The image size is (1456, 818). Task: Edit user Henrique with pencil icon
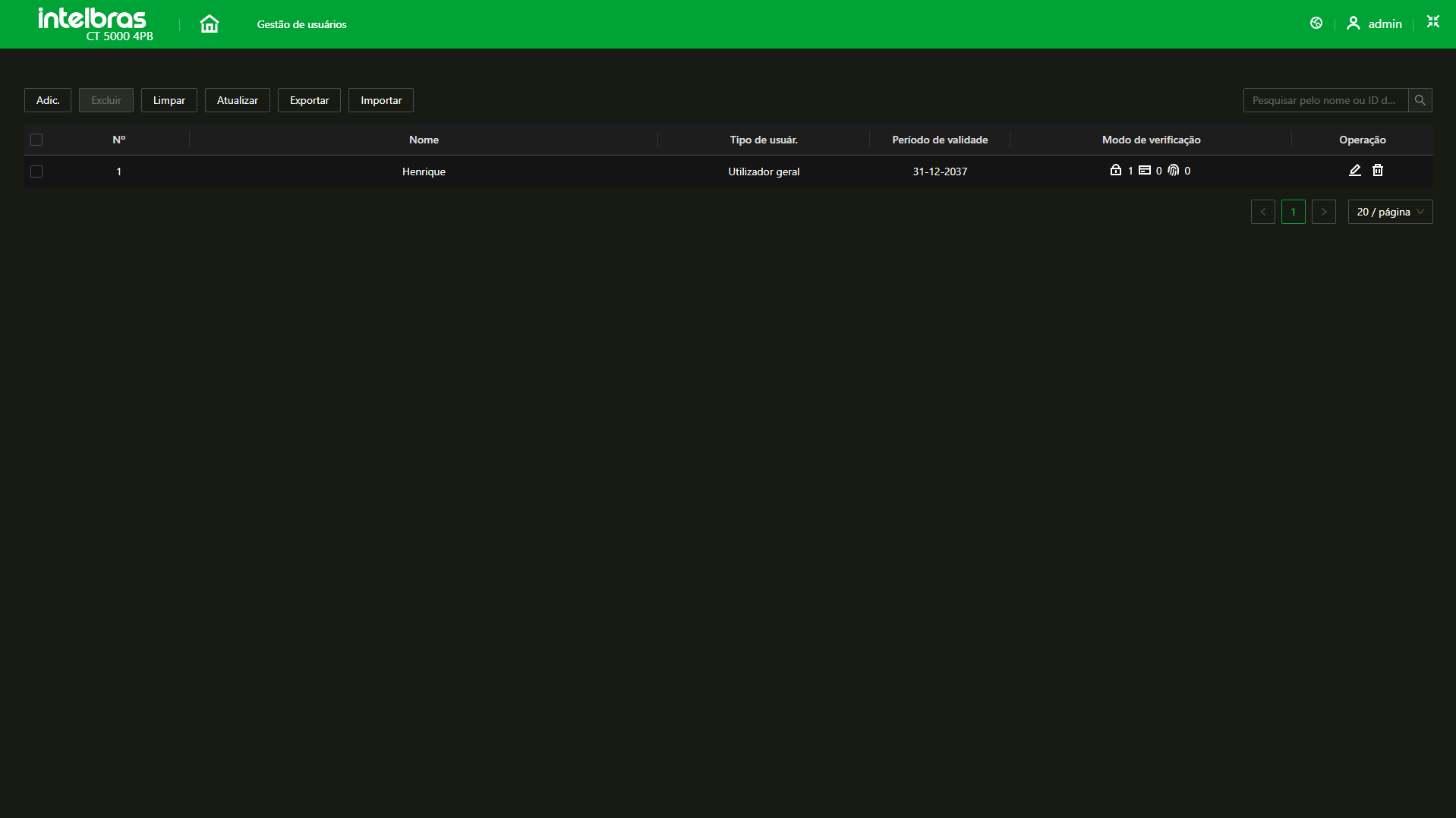click(1354, 171)
